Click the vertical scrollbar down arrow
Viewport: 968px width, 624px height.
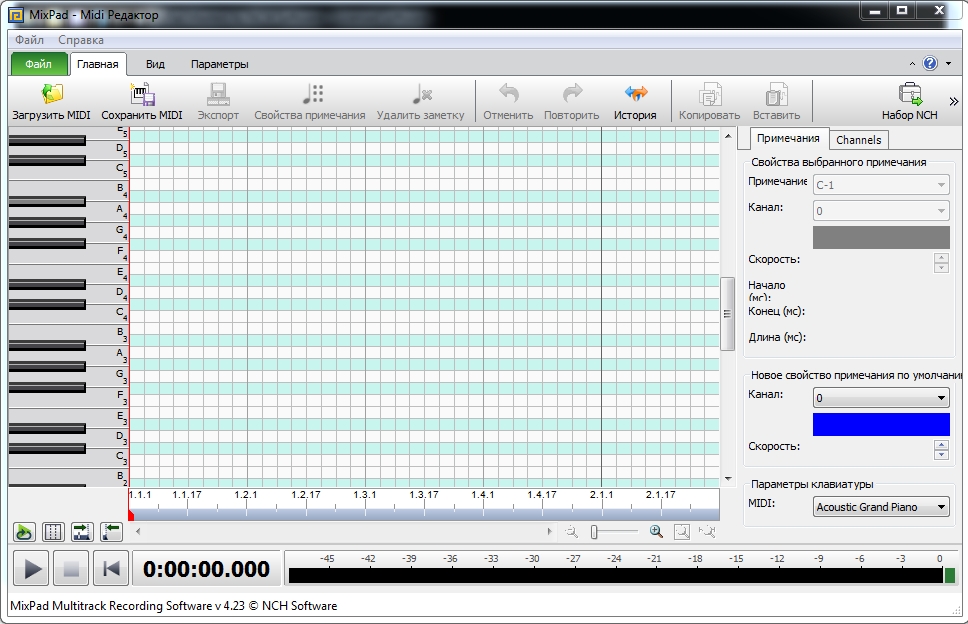[x=728, y=479]
